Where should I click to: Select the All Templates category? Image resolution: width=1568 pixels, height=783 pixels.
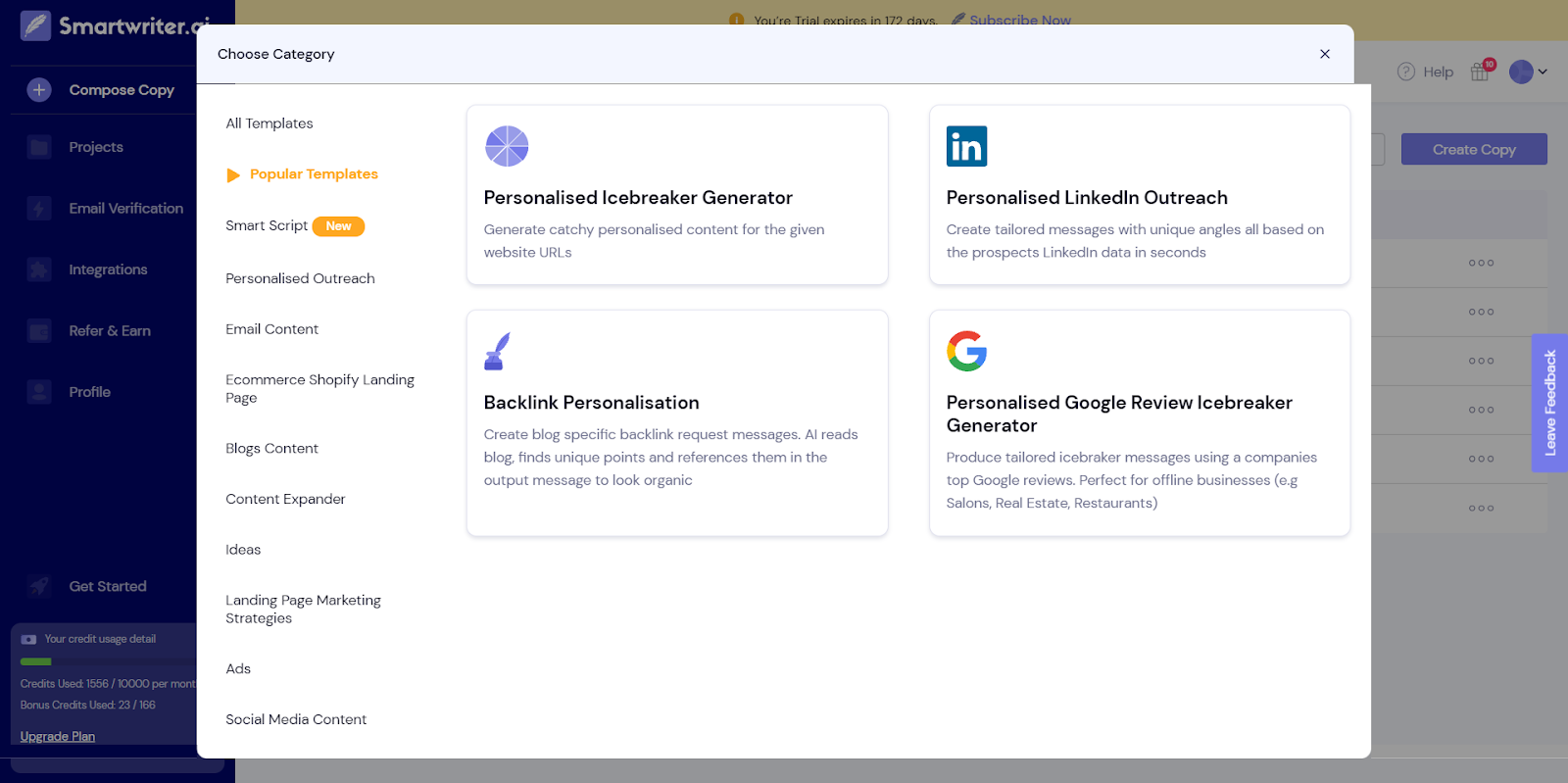(269, 123)
